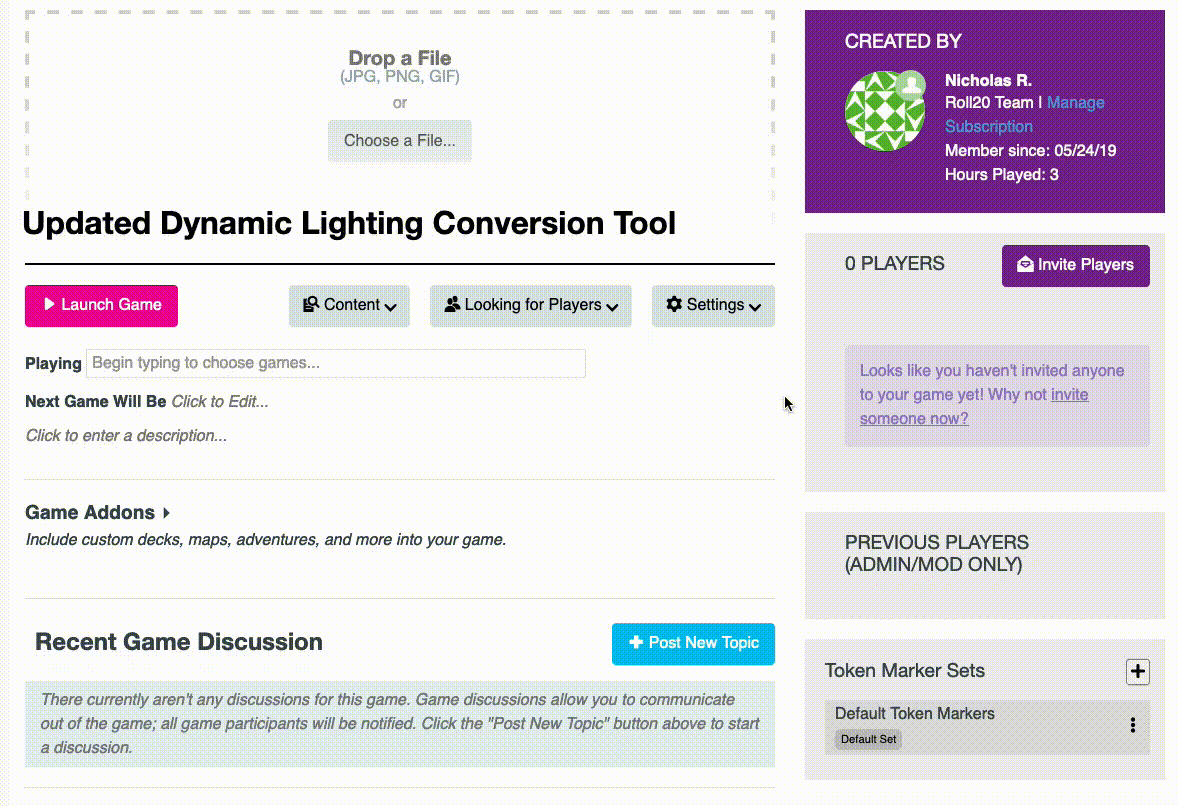This screenshot has height=806, width=1178.
Task: Click the envelope icon on Invite Players
Action: [1025, 265]
